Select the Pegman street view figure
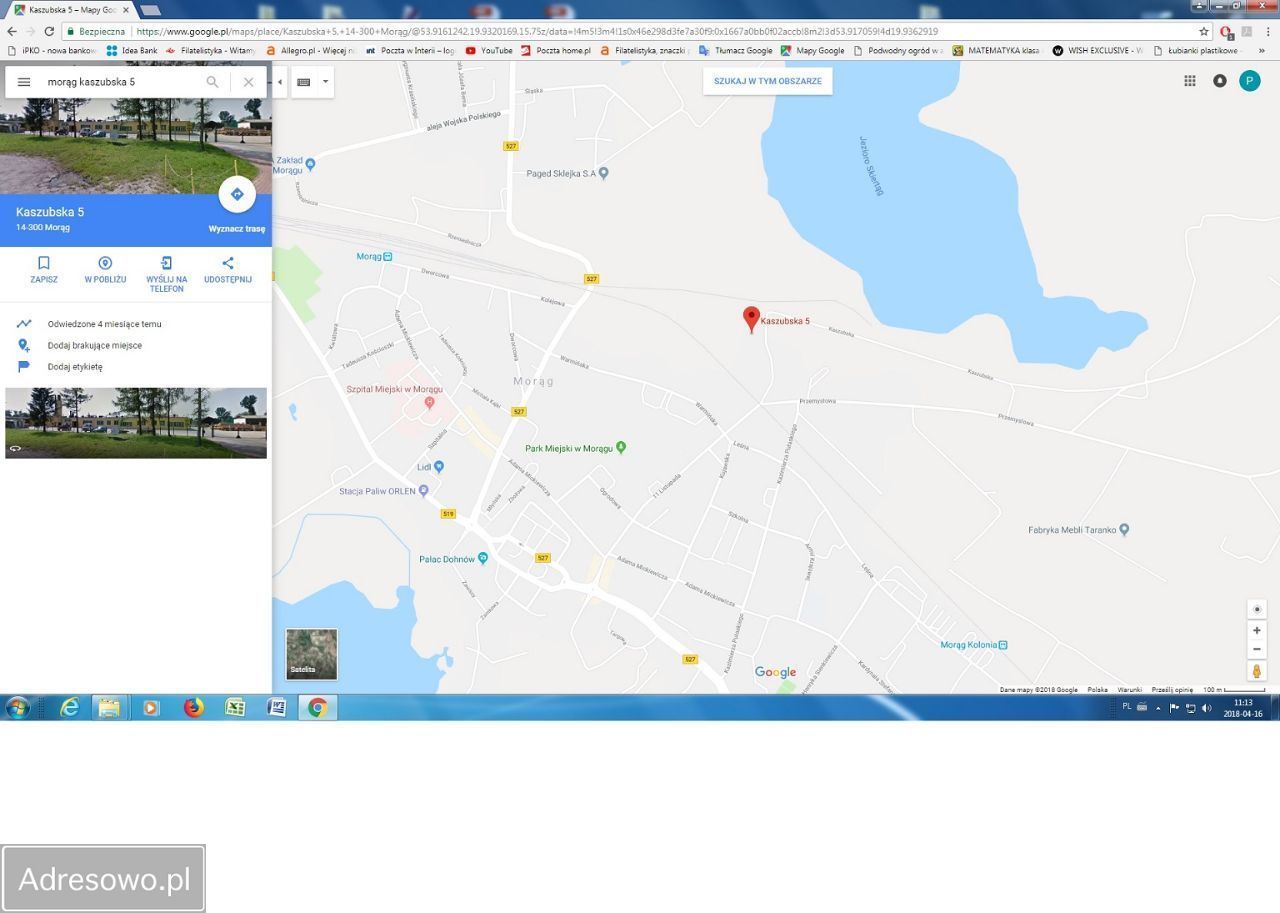This screenshot has width=1280, height=913. tap(1257, 670)
